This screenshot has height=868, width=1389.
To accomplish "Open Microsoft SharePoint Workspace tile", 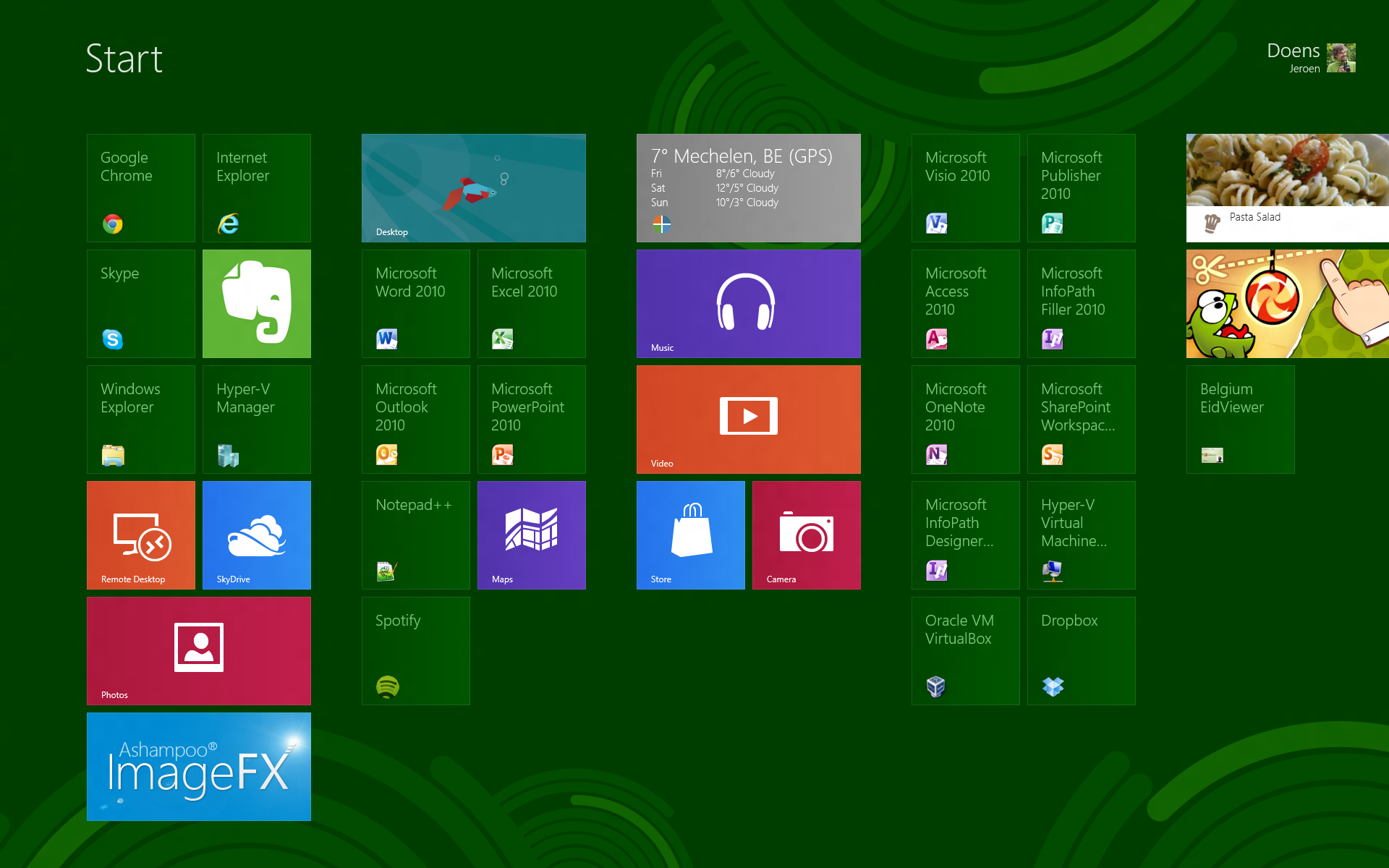I will 1082,420.
